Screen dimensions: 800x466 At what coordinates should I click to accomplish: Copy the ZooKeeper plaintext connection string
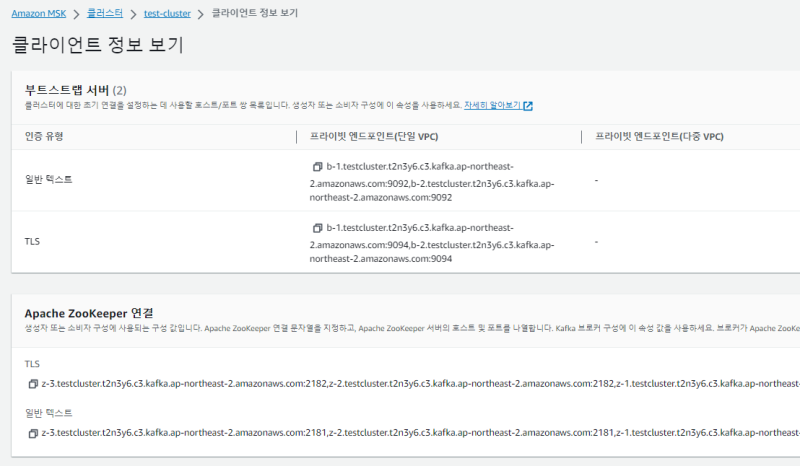click(x=33, y=433)
